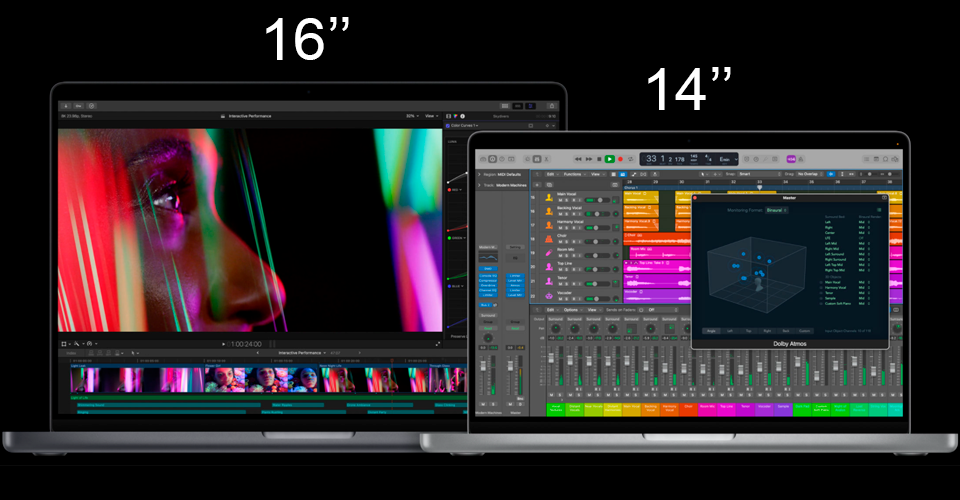Viewport: 960px width, 500px height.
Task: Toggle Sends on Faders power button
Action: (641, 310)
